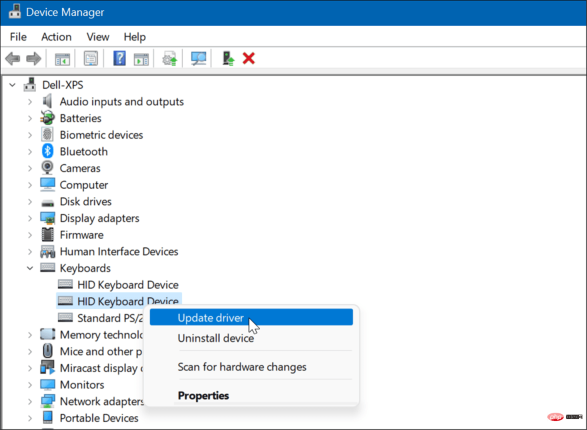Screen dimensions: 587x430
Task: Click the Keyboards category icon
Action: pos(48,268)
